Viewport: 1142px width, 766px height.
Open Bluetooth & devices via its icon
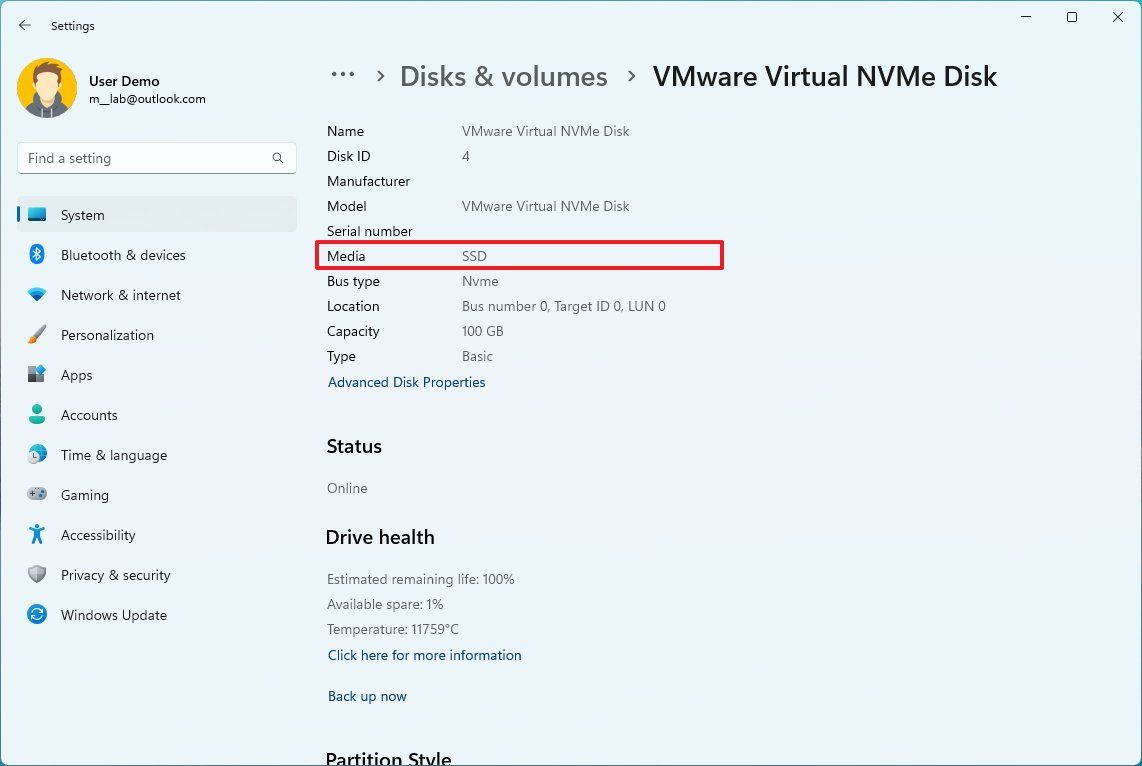point(37,255)
